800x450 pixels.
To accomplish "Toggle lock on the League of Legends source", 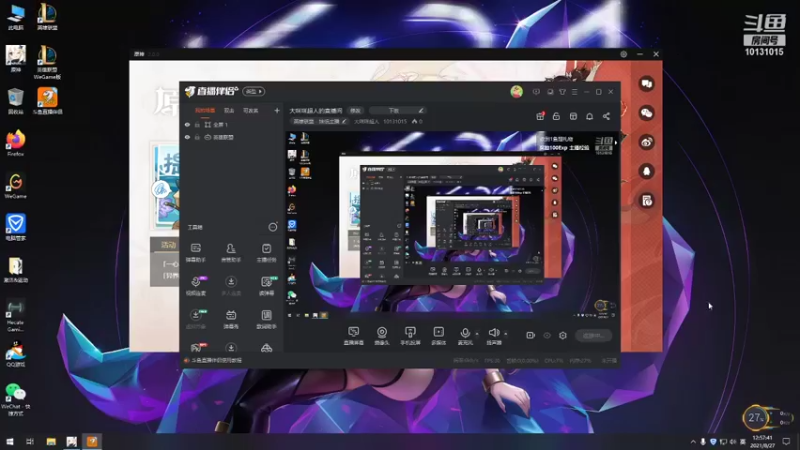I will [197, 137].
